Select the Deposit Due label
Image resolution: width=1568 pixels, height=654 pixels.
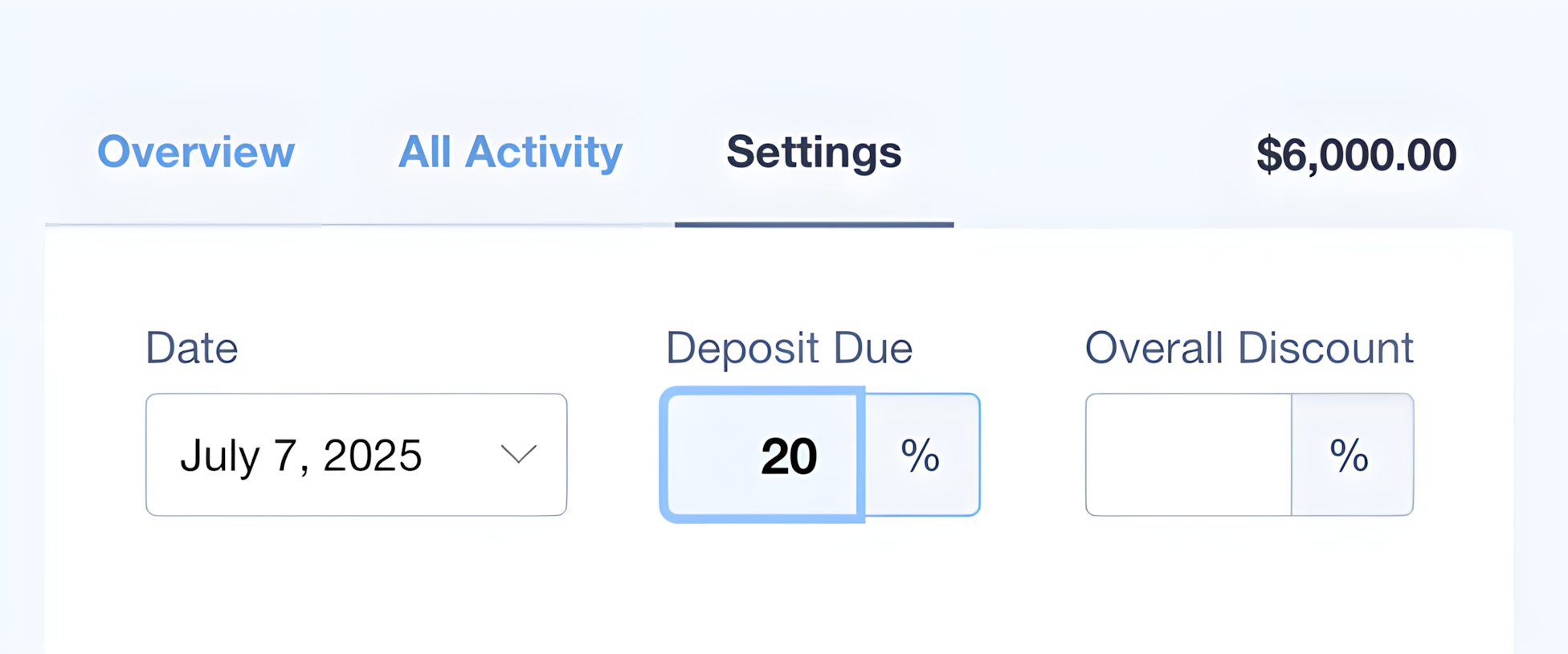(x=790, y=347)
